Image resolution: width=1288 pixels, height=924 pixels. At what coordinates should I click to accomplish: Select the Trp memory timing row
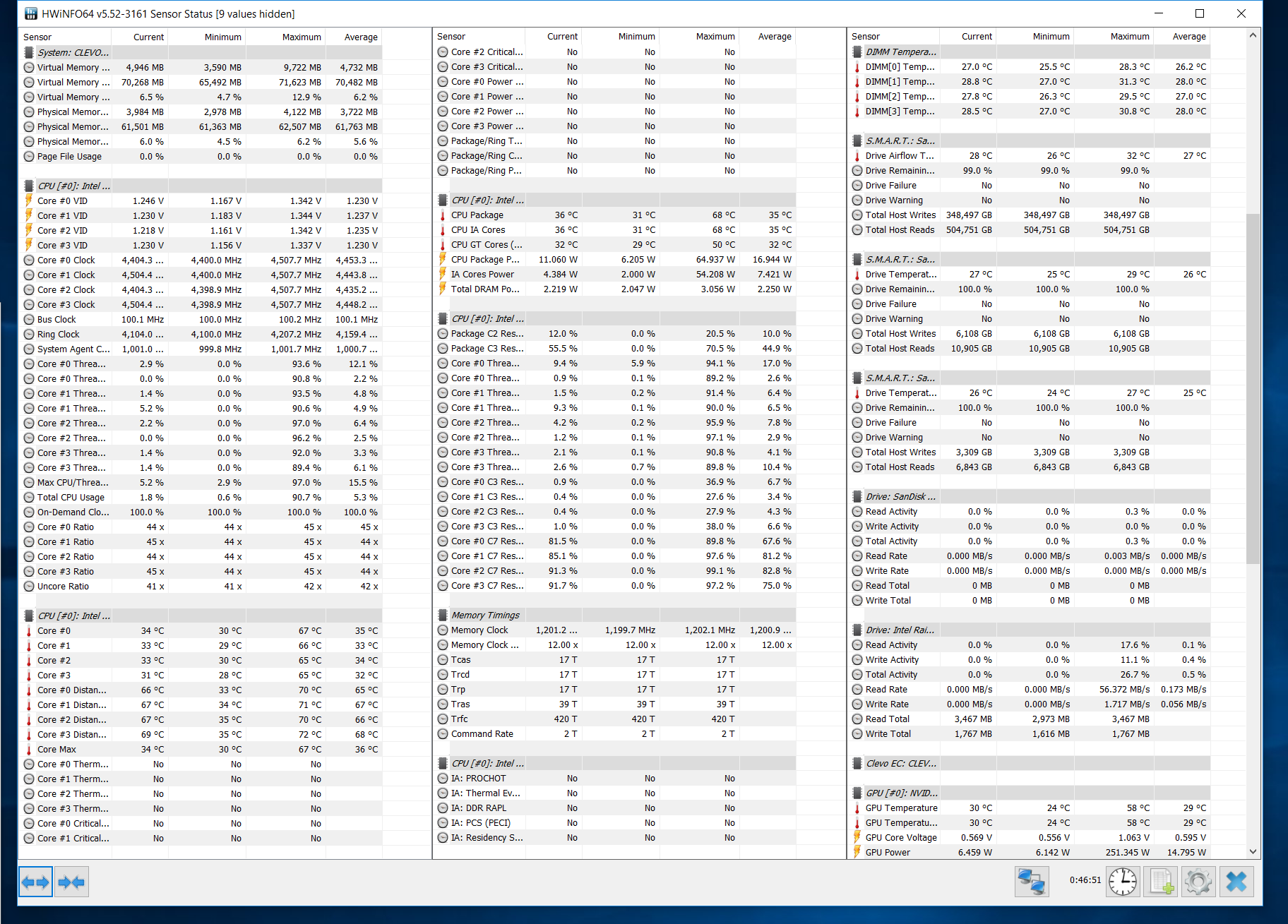(614, 690)
